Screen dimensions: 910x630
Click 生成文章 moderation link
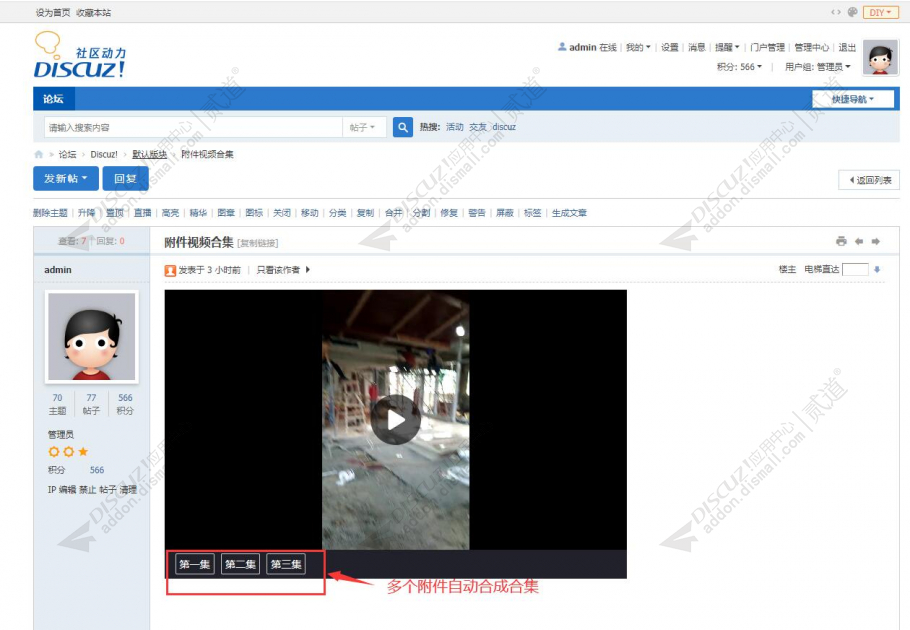click(x=569, y=213)
